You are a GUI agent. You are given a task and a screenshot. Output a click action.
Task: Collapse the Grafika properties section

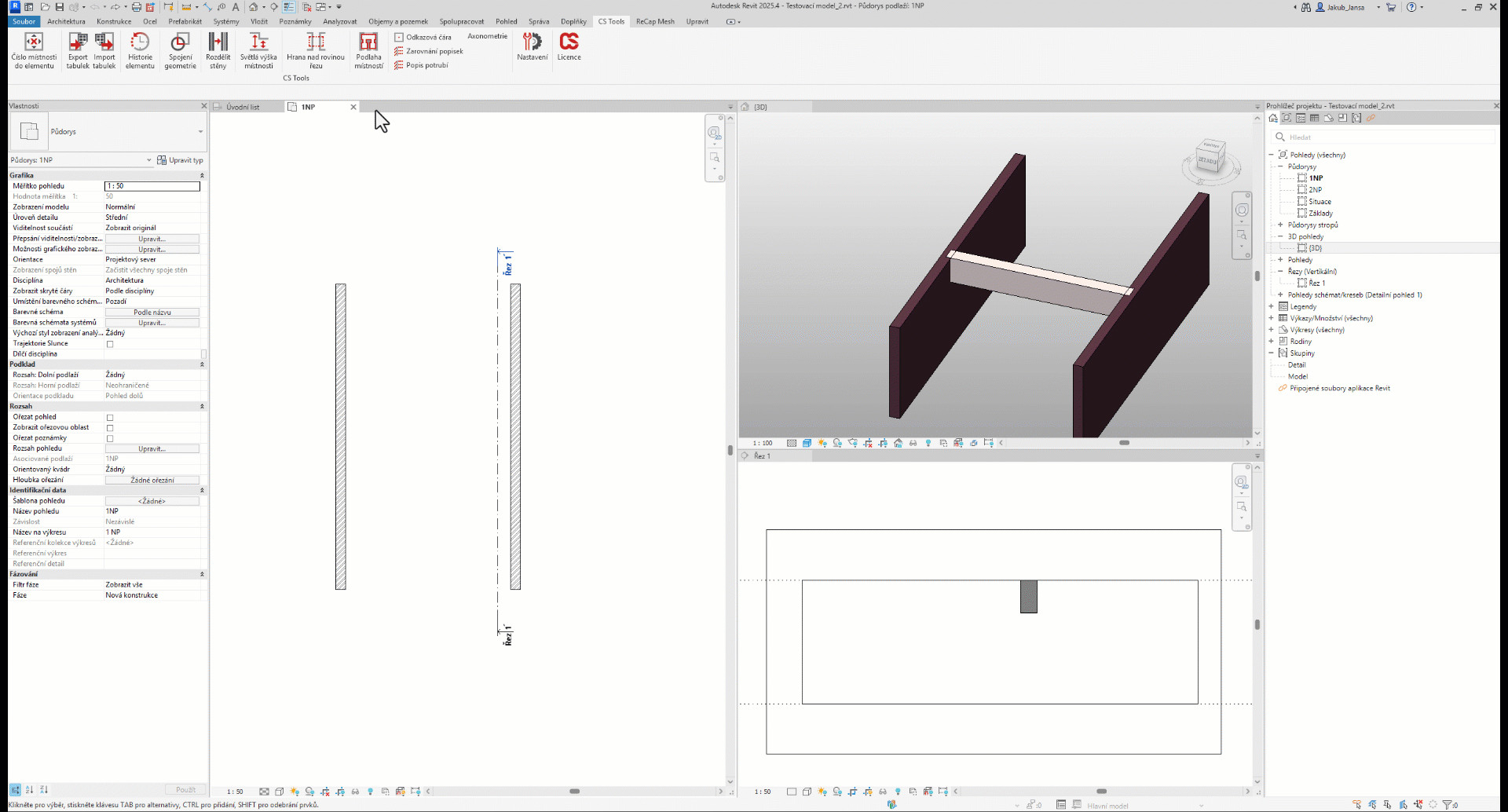202,176
